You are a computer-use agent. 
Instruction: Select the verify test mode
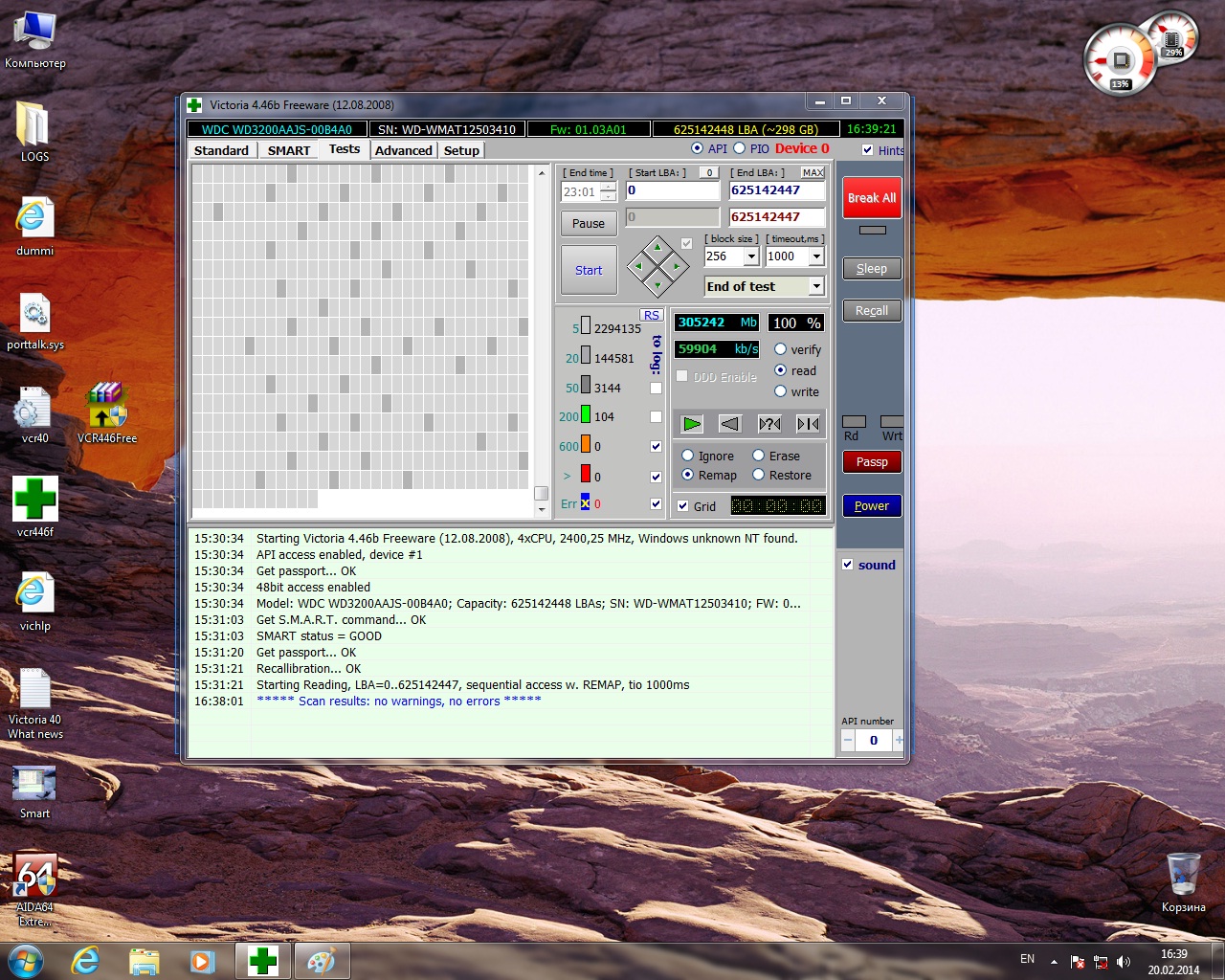click(x=781, y=349)
